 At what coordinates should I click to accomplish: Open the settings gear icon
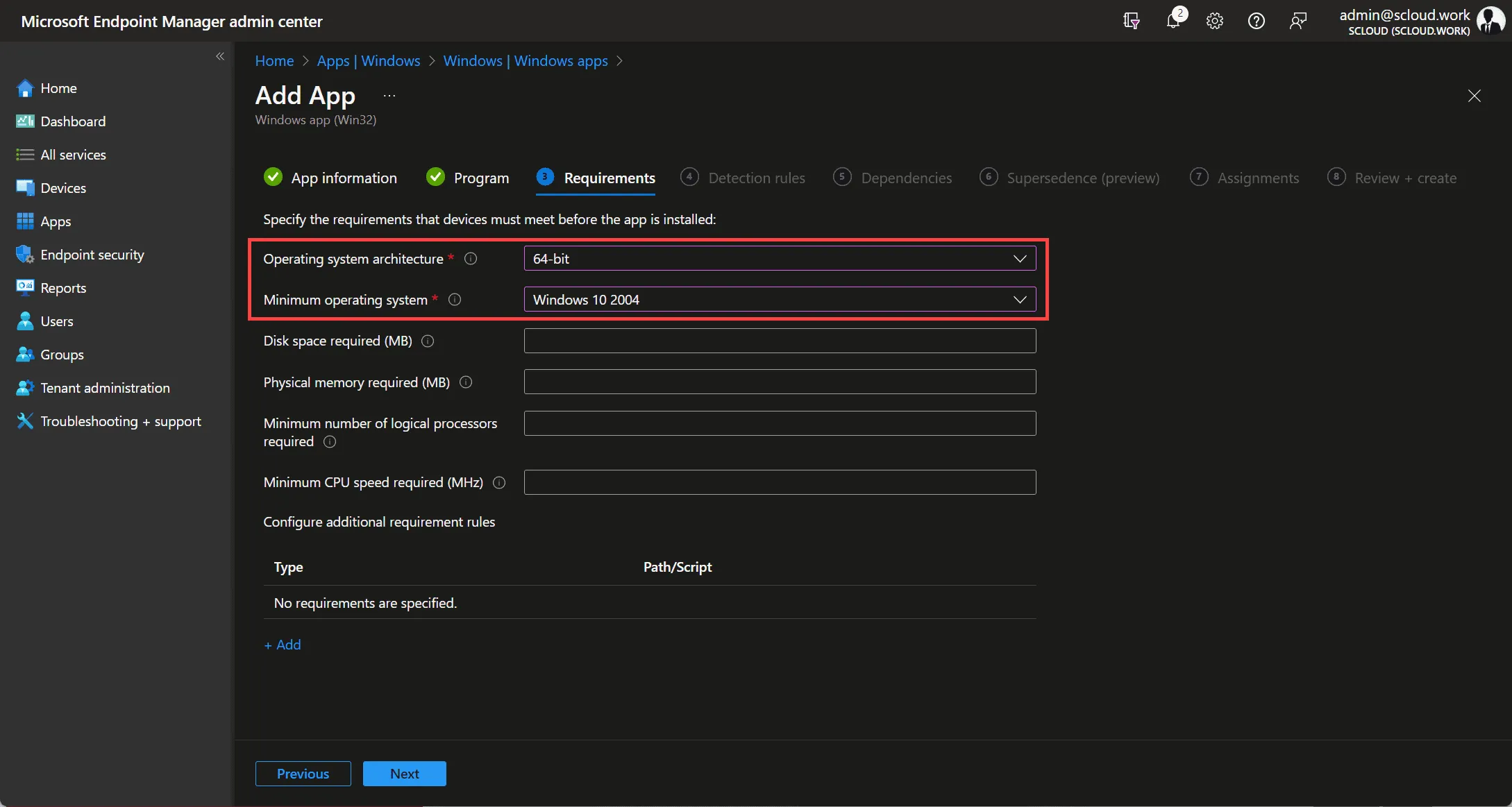tap(1215, 21)
